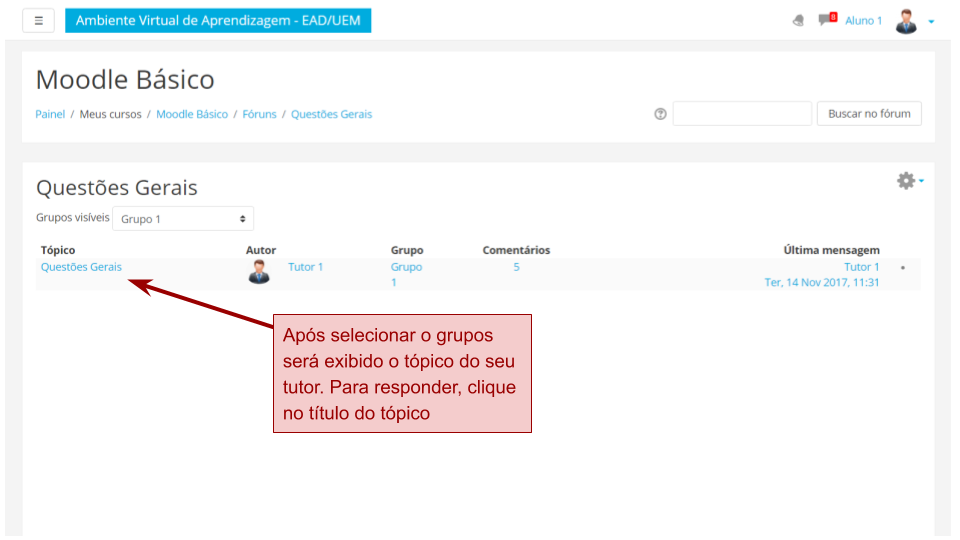Click Ambiente Virtual de Aprendizagem banner
Image resolution: width=960 pixels, height=540 pixels.
[218, 20]
